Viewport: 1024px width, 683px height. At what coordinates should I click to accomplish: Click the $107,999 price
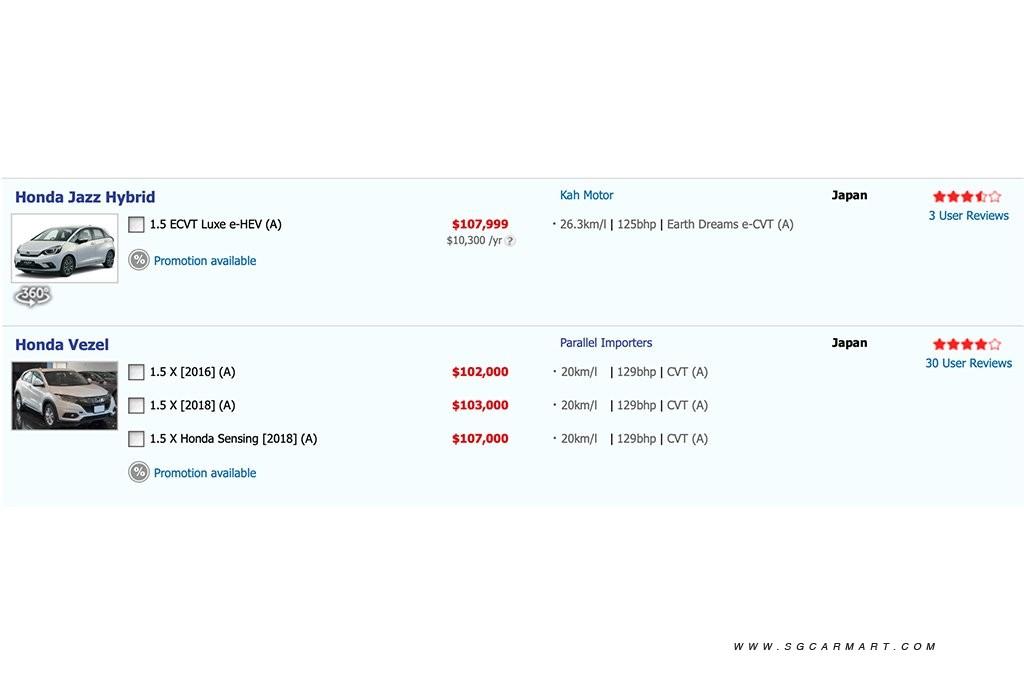pos(480,224)
